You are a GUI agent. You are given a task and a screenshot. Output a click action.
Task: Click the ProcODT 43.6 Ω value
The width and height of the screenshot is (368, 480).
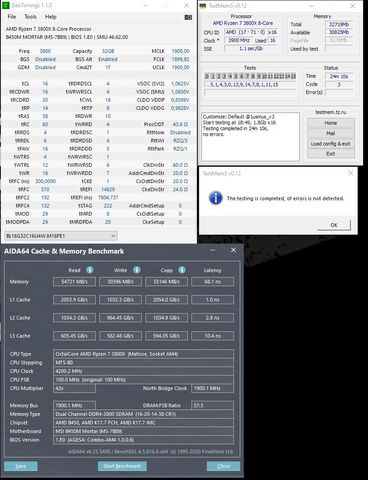[180, 124]
